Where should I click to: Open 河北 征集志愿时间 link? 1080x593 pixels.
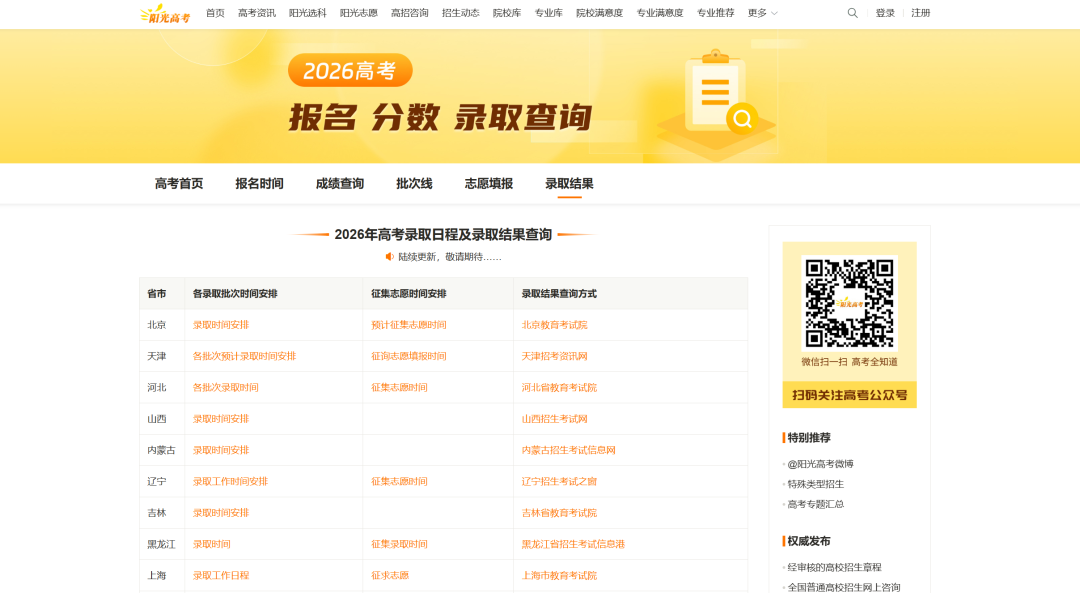click(399, 388)
